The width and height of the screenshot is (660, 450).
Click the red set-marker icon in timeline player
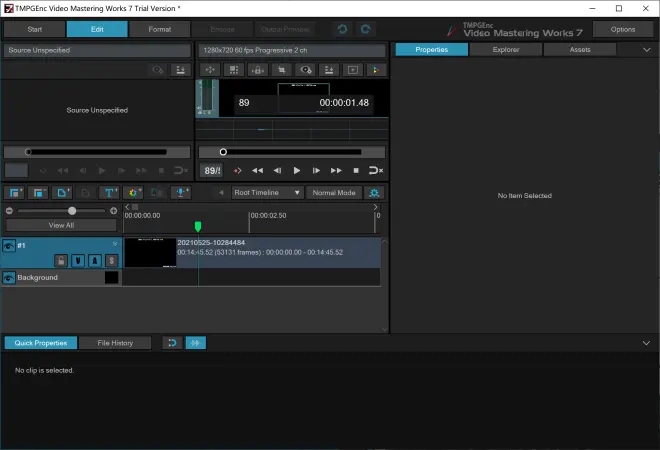[x=237, y=170]
